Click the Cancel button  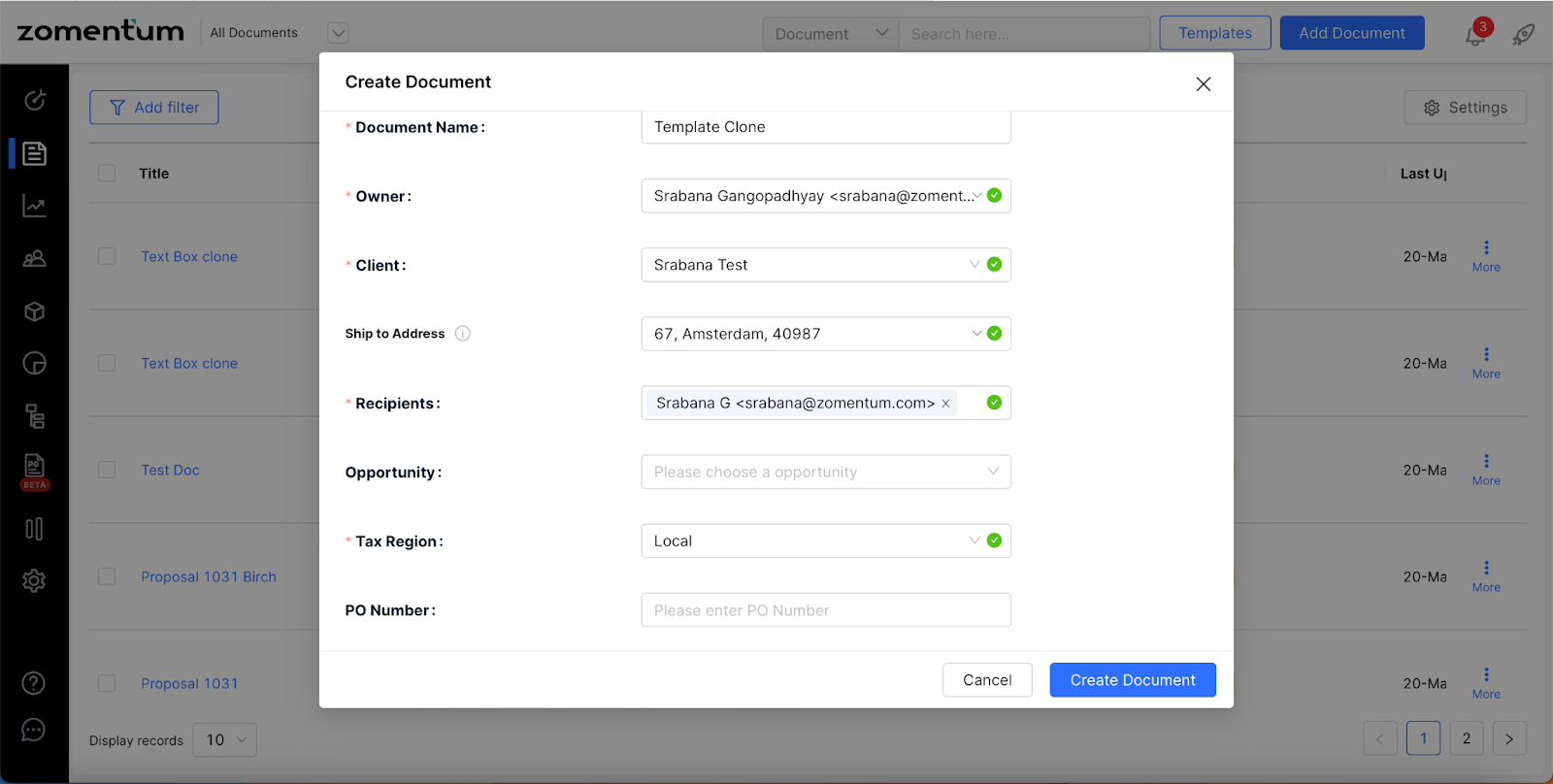click(x=987, y=680)
